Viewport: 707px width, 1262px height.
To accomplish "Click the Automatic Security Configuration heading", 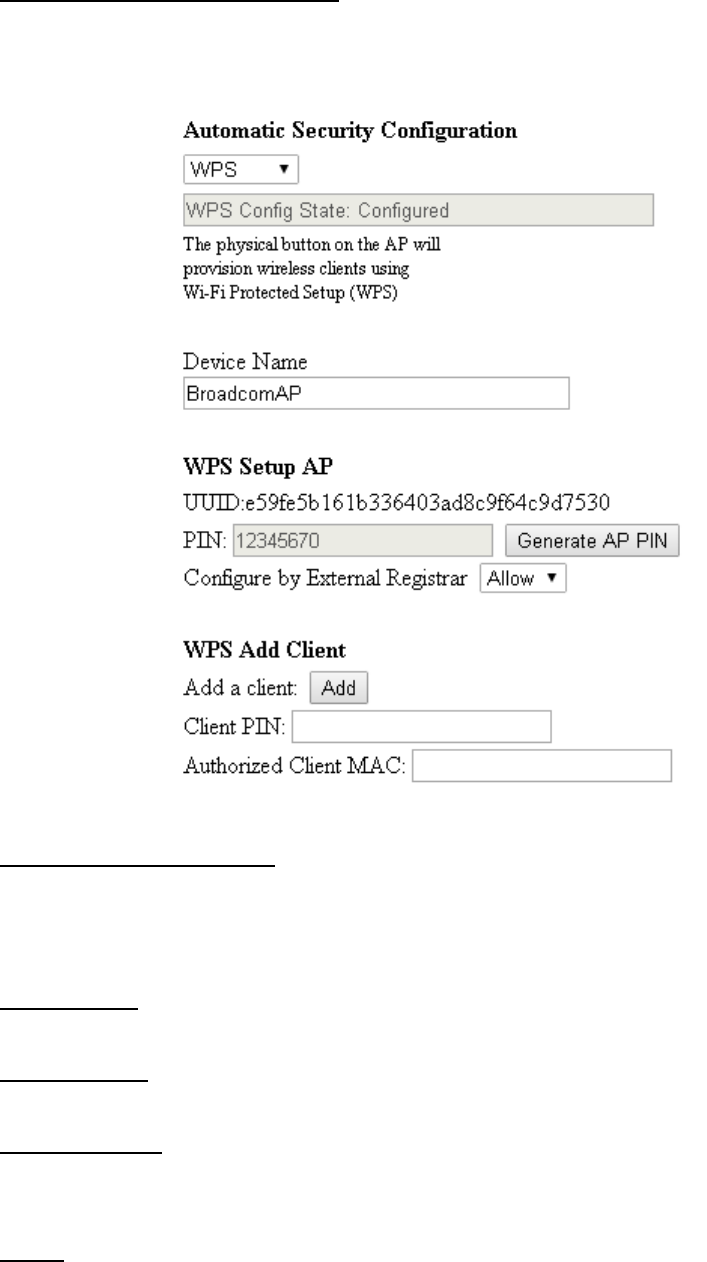I will (x=350, y=130).
